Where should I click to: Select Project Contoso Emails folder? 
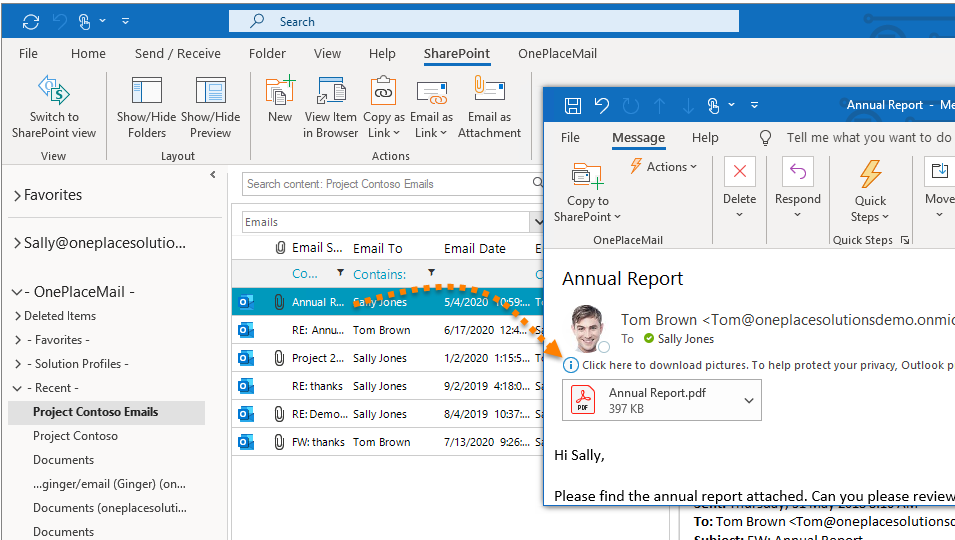tap(107, 412)
